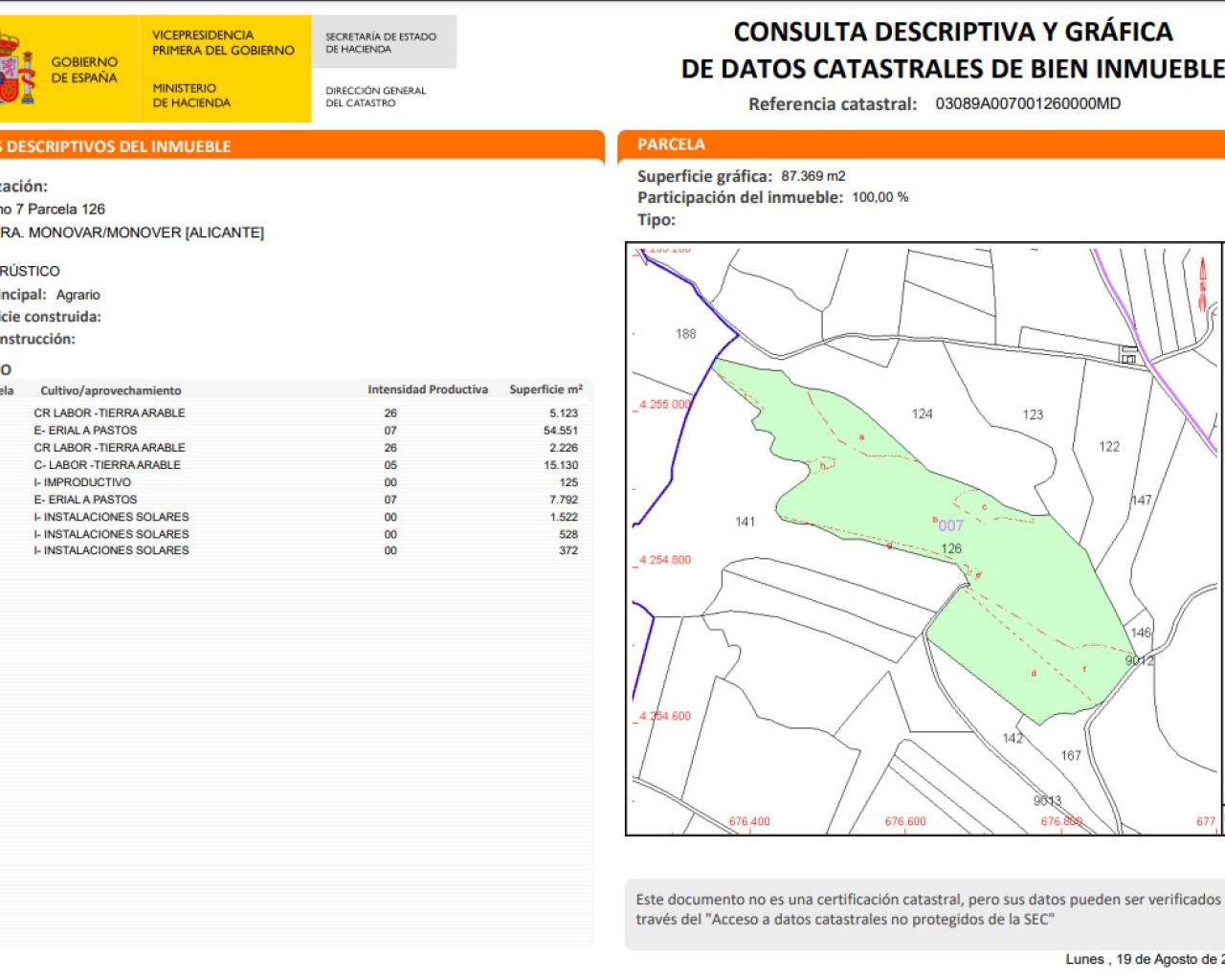
Task: Click the Gobierno de España logo text
Action: (84, 70)
